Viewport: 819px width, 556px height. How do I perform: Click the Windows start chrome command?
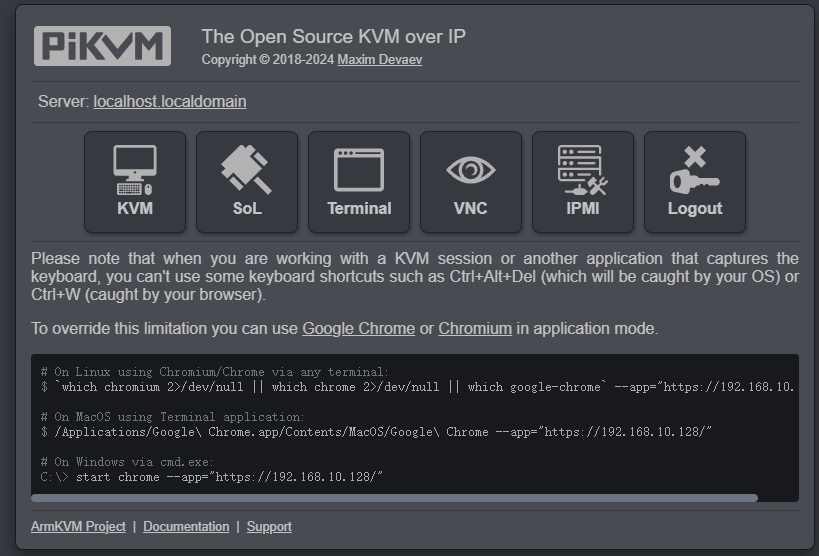[212, 477]
